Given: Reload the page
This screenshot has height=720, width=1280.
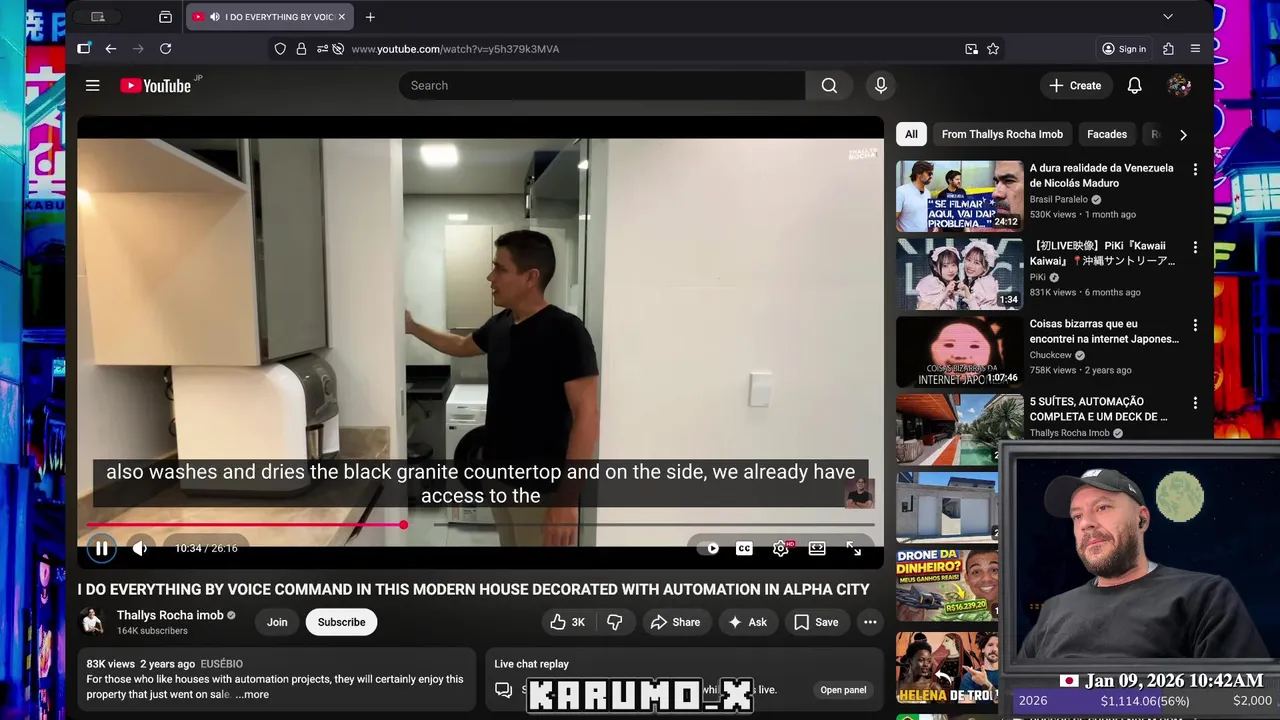Looking at the screenshot, I should click(166, 49).
